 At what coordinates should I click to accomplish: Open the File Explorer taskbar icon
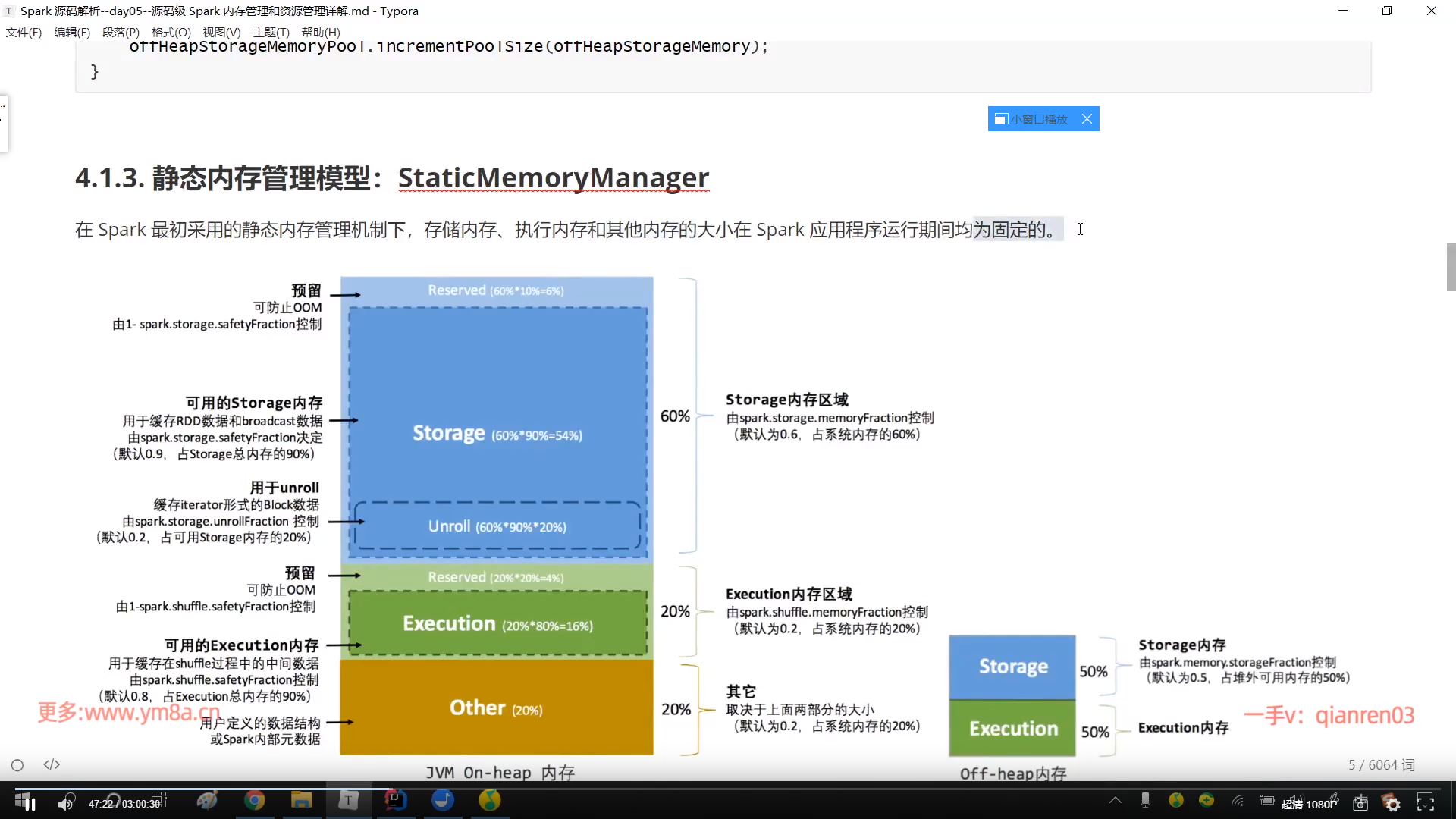(x=301, y=800)
